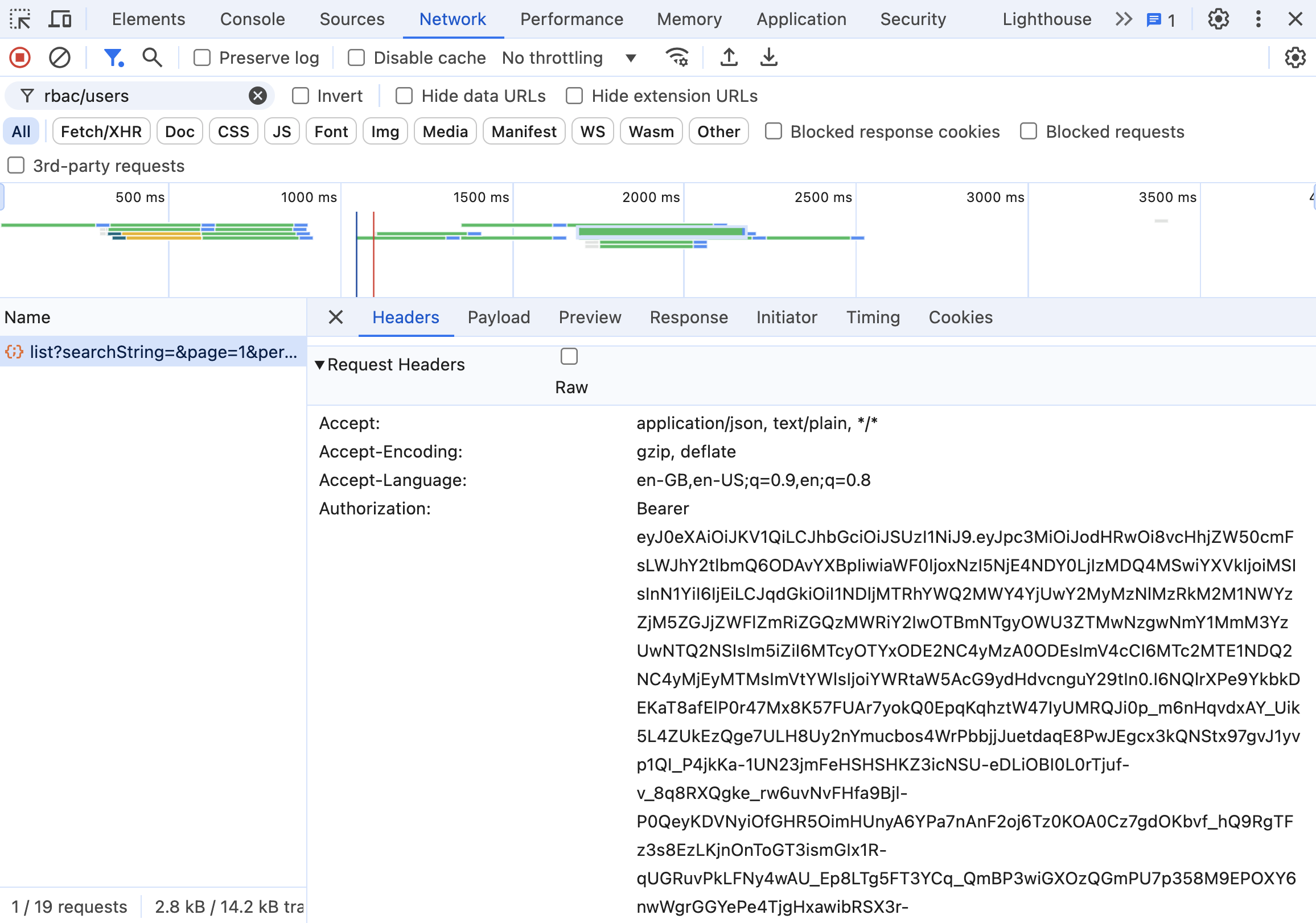Switch to the Payload tab
Viewport: 1316px width, 923px height.
[x=499, y=318]
